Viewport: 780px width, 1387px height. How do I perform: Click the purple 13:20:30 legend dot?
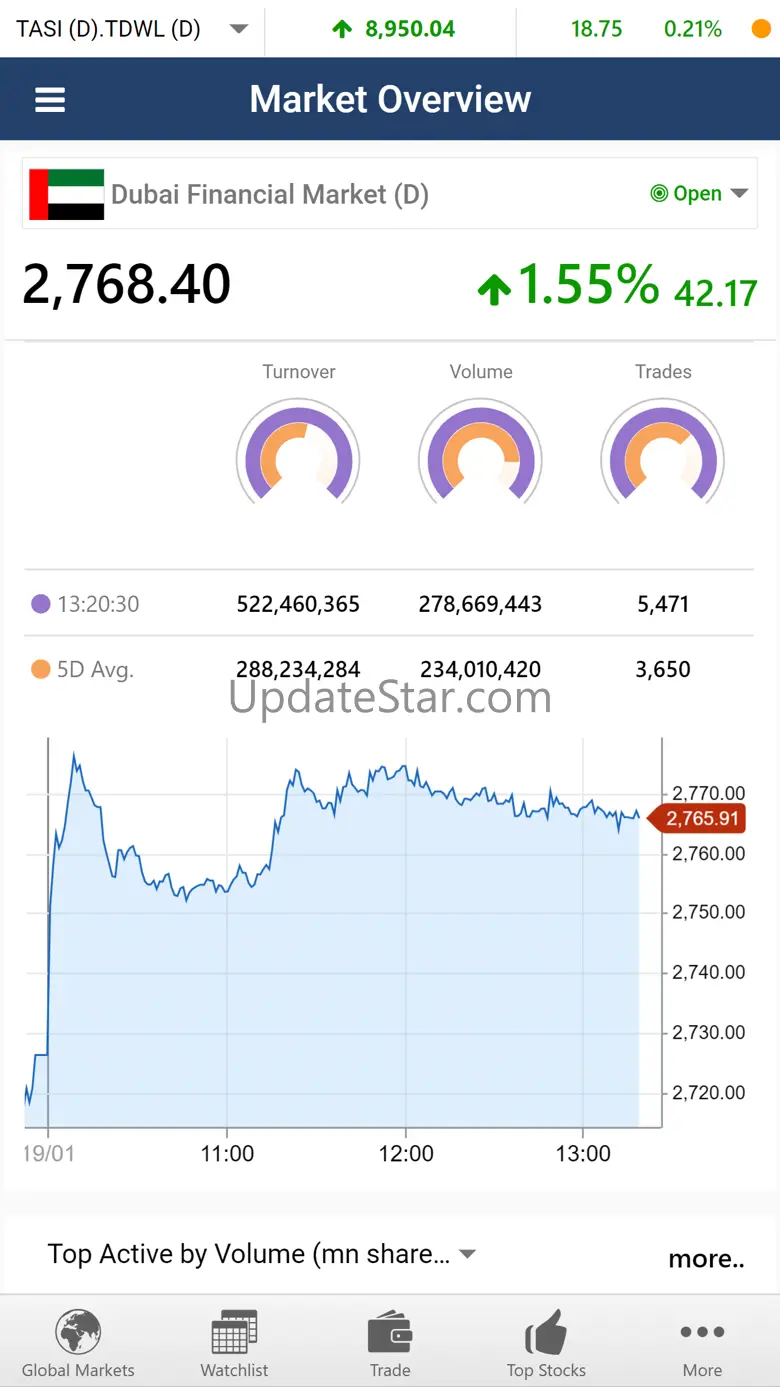click(x=41, y=604)
